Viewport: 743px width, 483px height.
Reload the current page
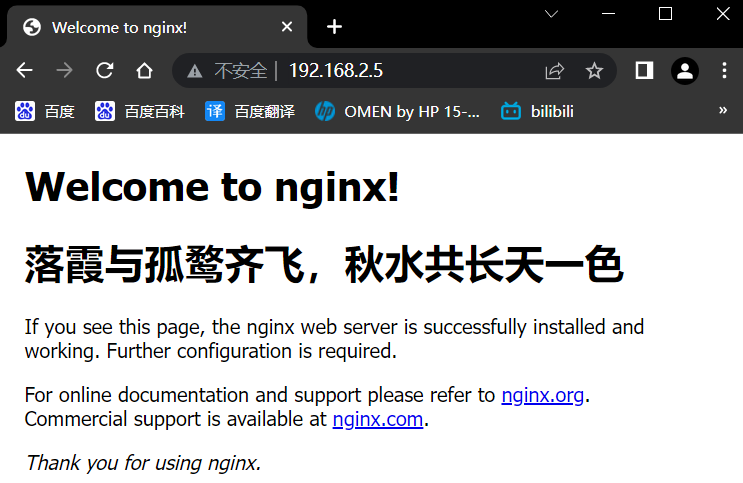pos(104,71)
